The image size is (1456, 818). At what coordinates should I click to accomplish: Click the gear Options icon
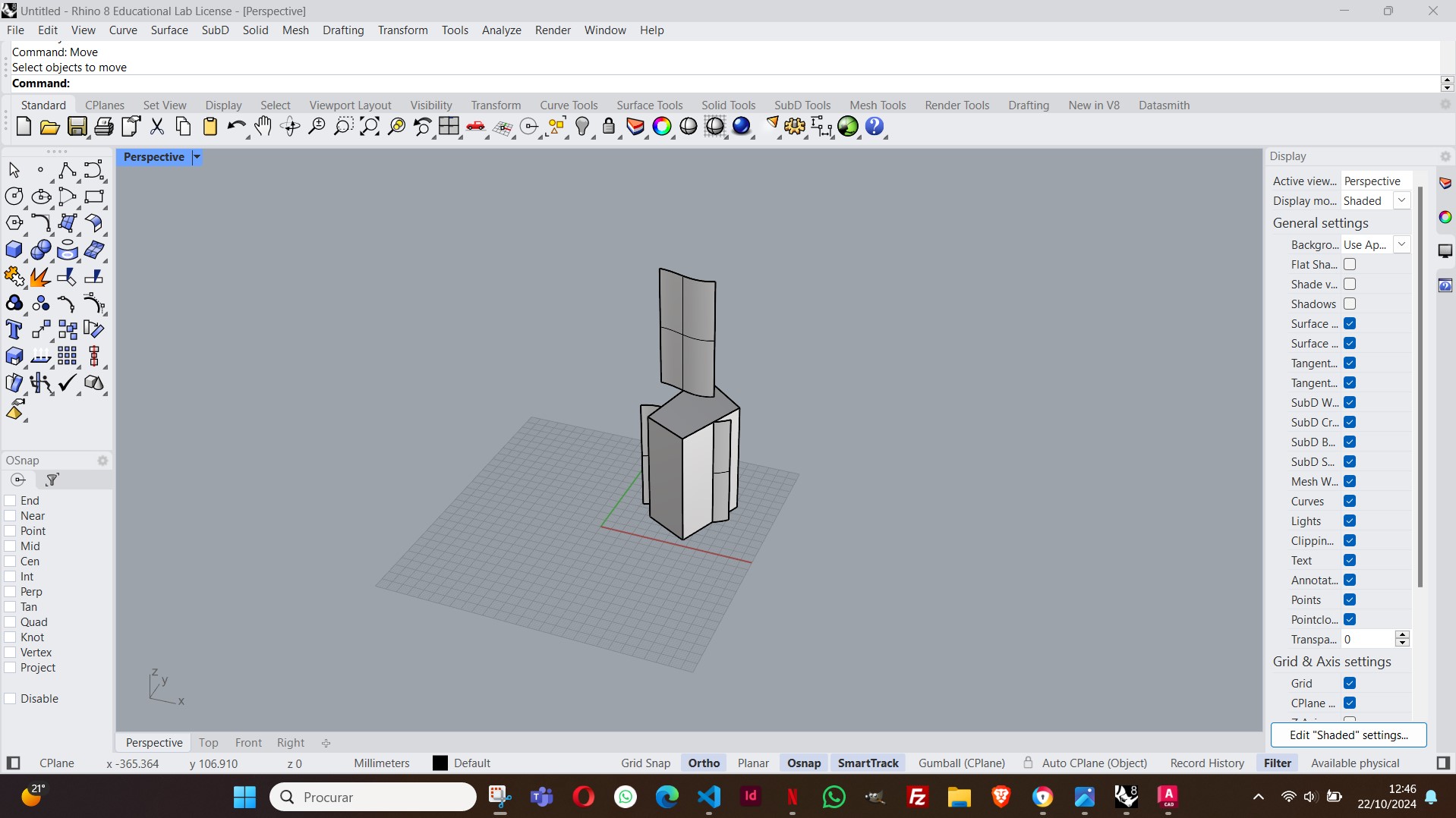(x=795, y=127)
